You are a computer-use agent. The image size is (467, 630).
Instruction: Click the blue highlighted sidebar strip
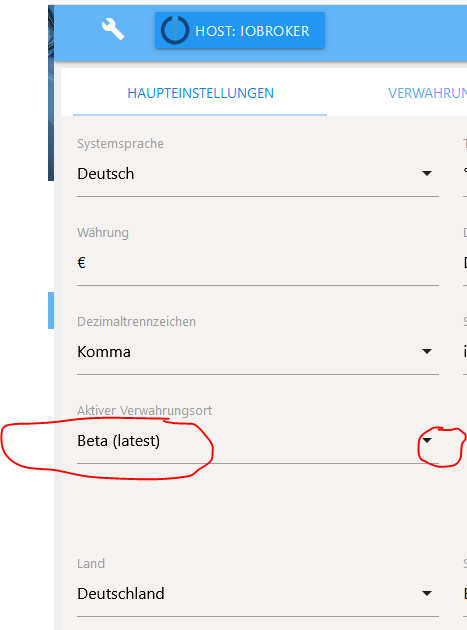(x=51, y=311)
